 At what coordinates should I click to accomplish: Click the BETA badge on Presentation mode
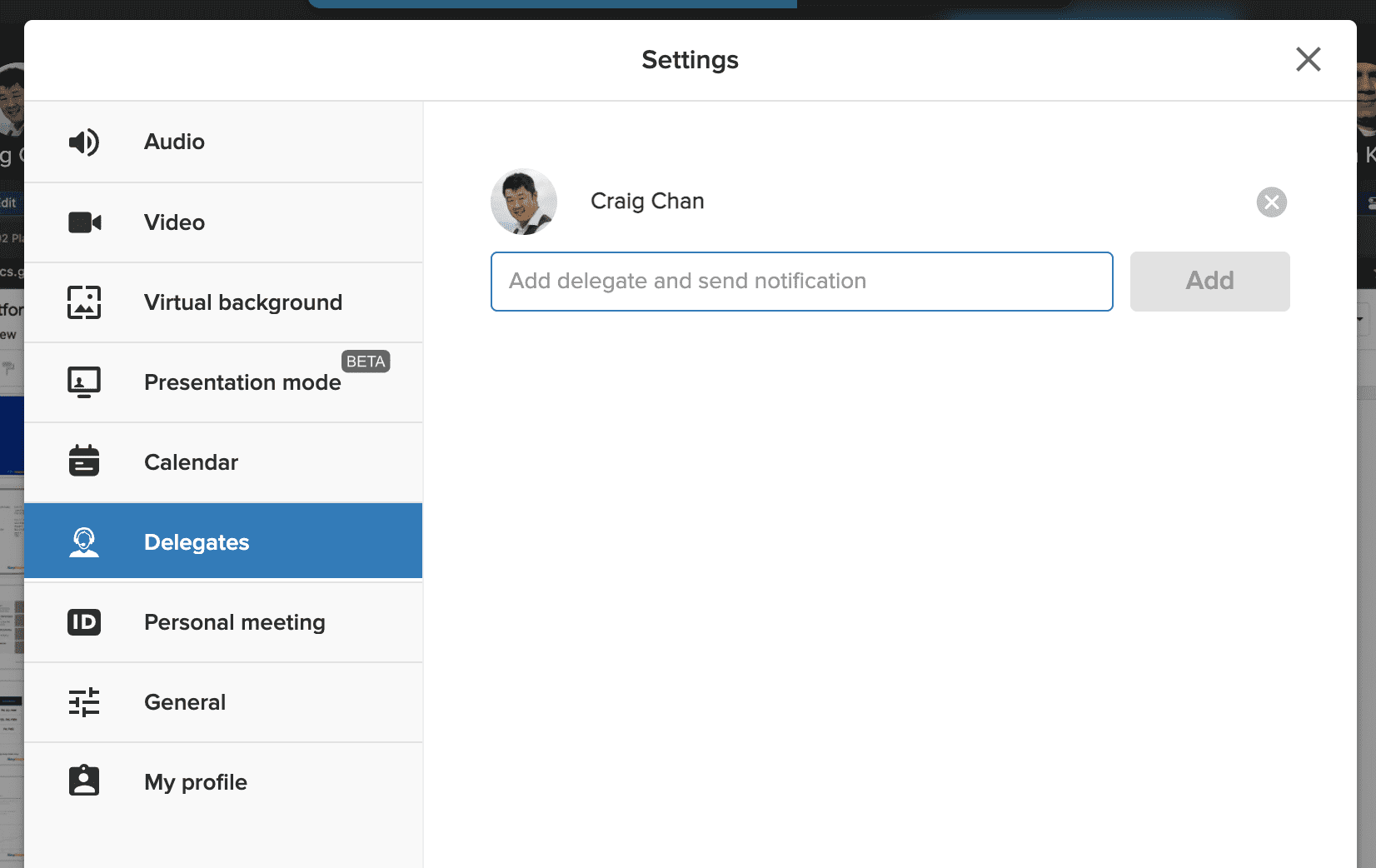click(366, 362)
